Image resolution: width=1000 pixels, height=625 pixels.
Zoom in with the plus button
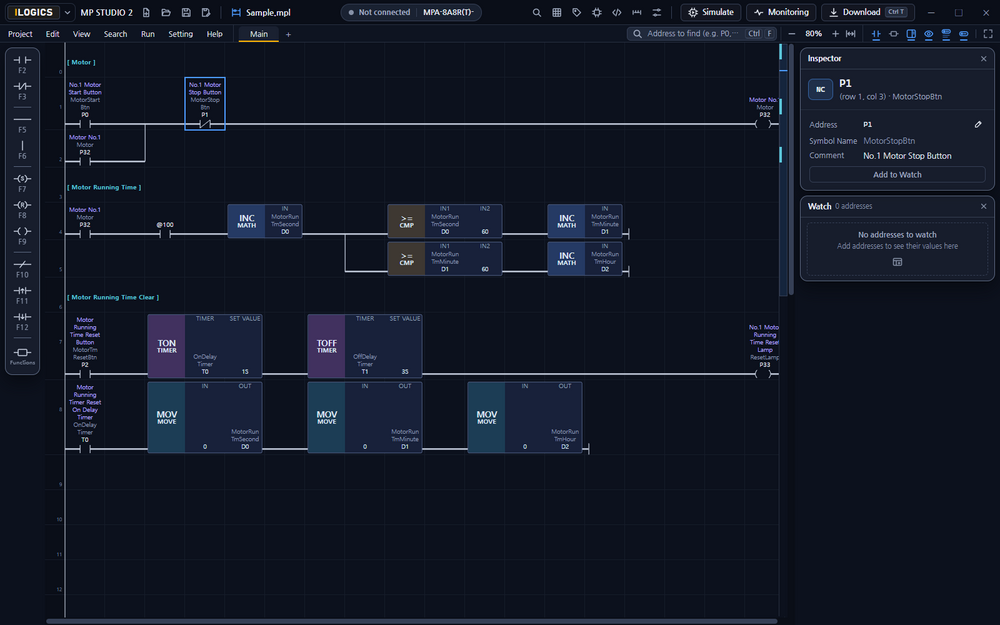click(x=835, y=34)
